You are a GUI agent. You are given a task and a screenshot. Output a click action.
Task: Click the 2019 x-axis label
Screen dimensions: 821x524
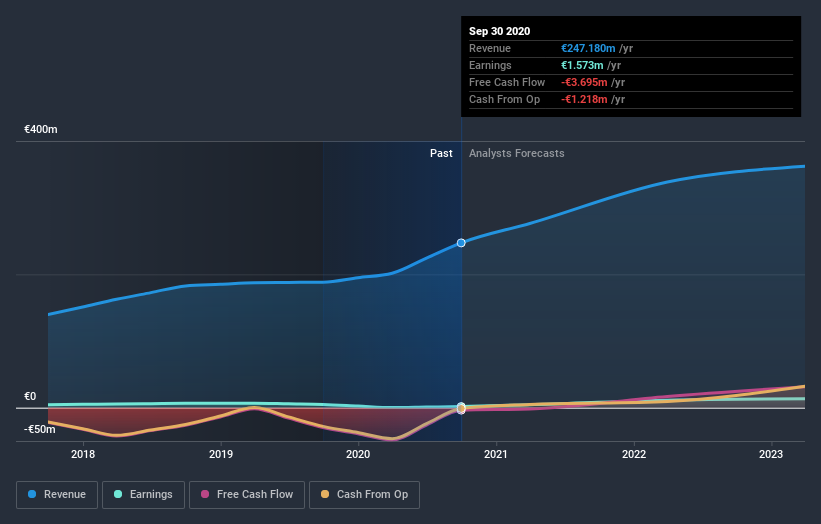click(220, 454)
